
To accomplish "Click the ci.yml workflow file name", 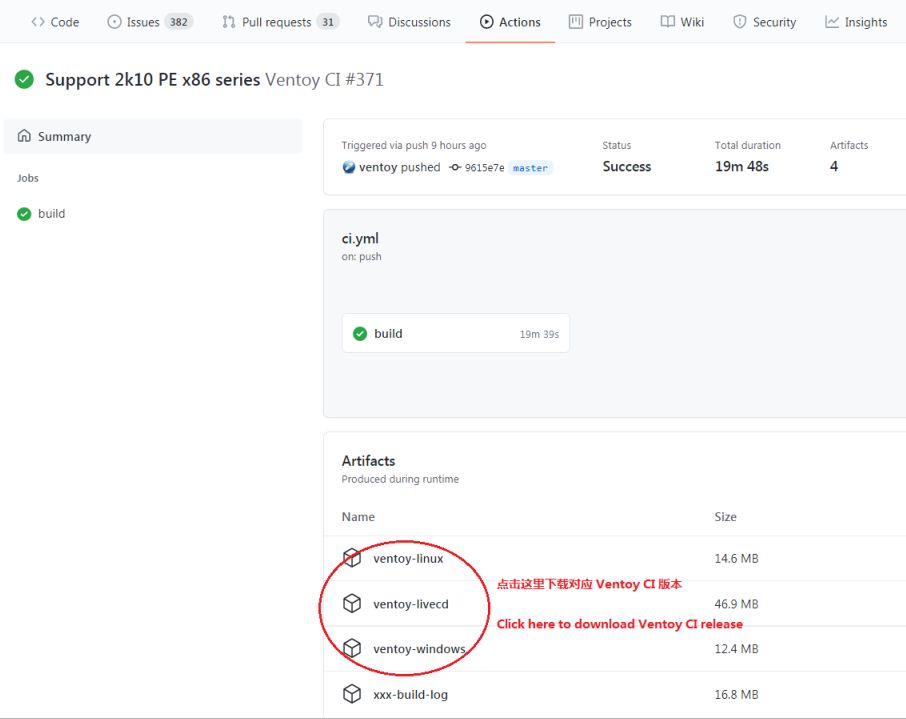I will tap(360, 238).
